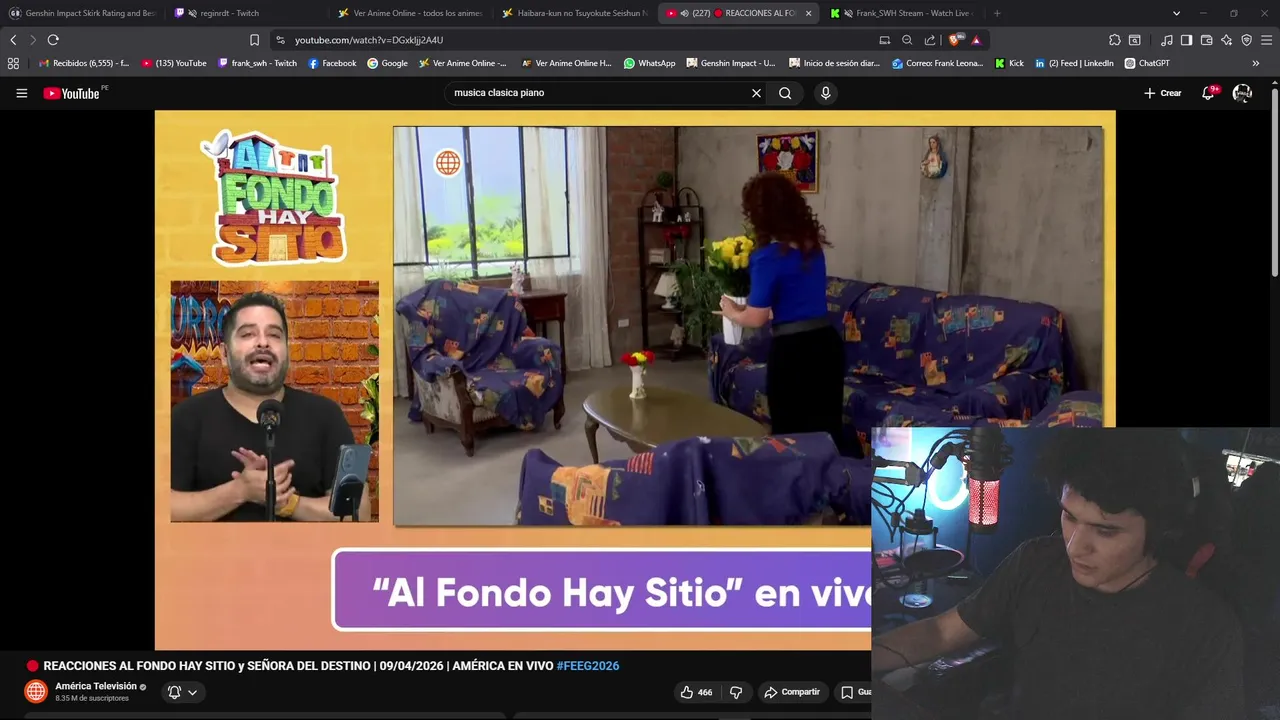Open the Genshin Impact bookmark

(x=730, y=63)
